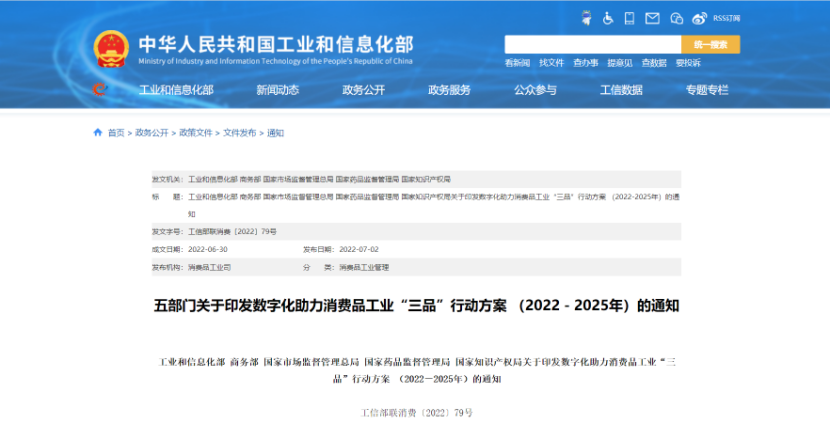Click the bold headline 五部门关于印发数字化助力消费品工业
Image resolution: width=830 pixels, height=425 pixels.
[416, 306]
